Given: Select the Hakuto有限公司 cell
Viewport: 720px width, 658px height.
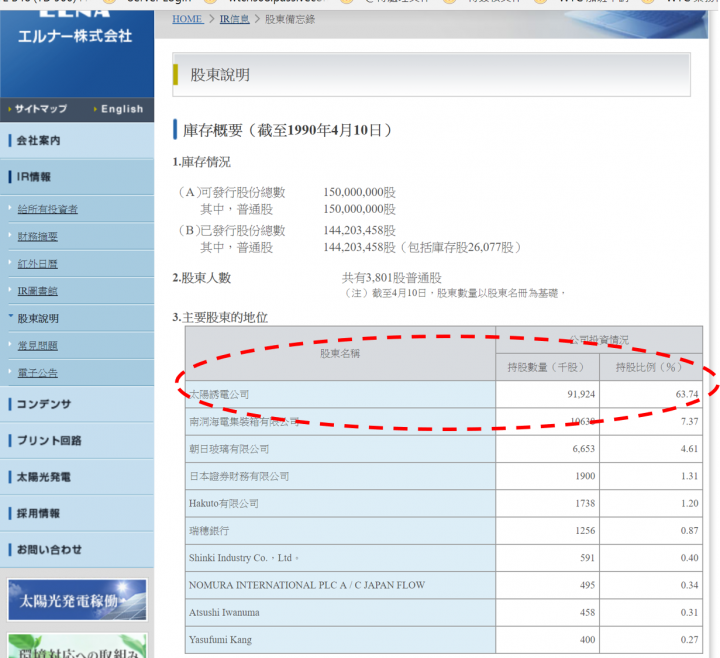Looking at the screenshot, I should pos(340,504).
